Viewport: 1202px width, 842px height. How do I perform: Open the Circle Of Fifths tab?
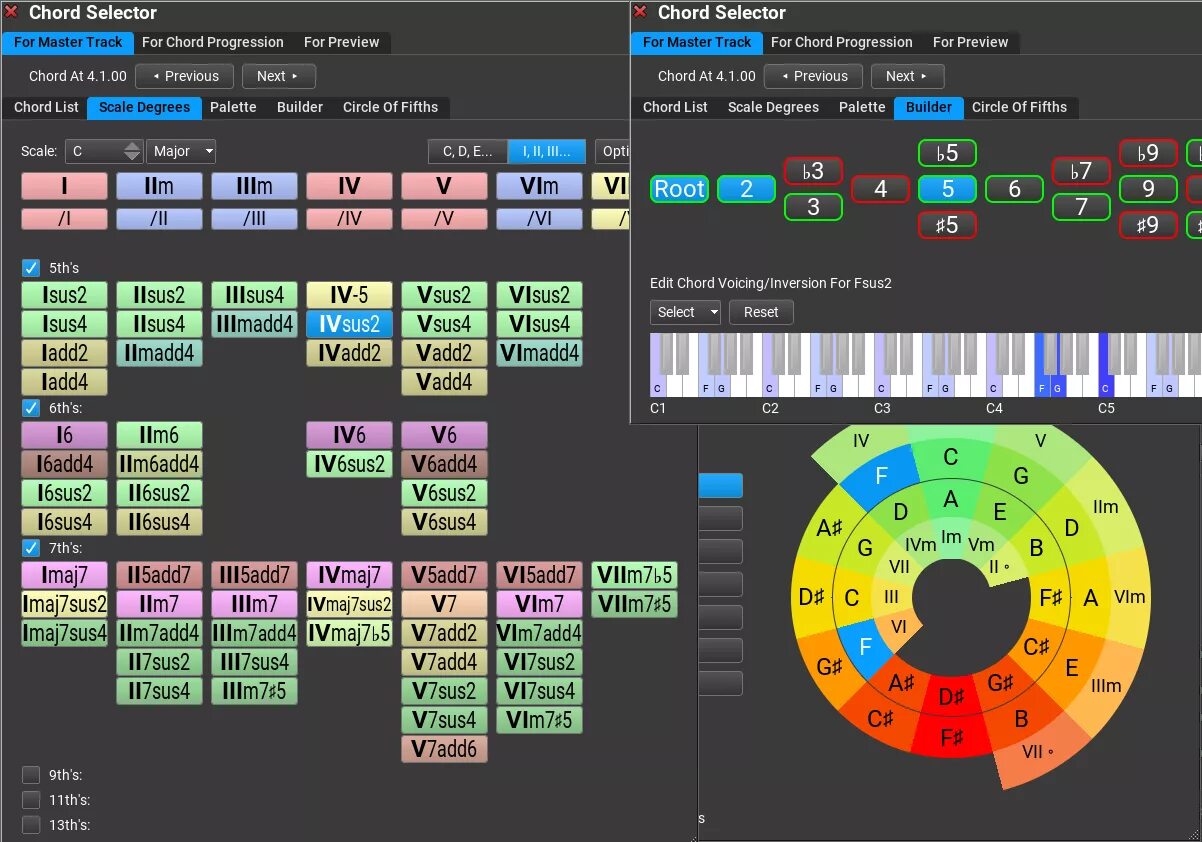[391, 107]
